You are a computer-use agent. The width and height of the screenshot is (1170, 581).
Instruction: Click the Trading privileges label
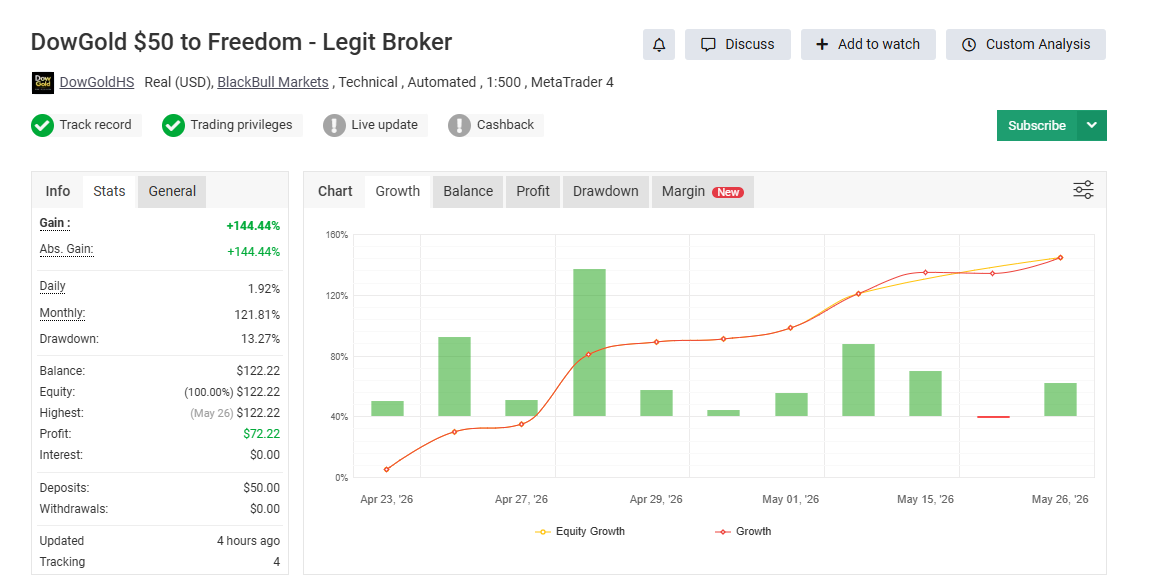(x=241, y=125)
